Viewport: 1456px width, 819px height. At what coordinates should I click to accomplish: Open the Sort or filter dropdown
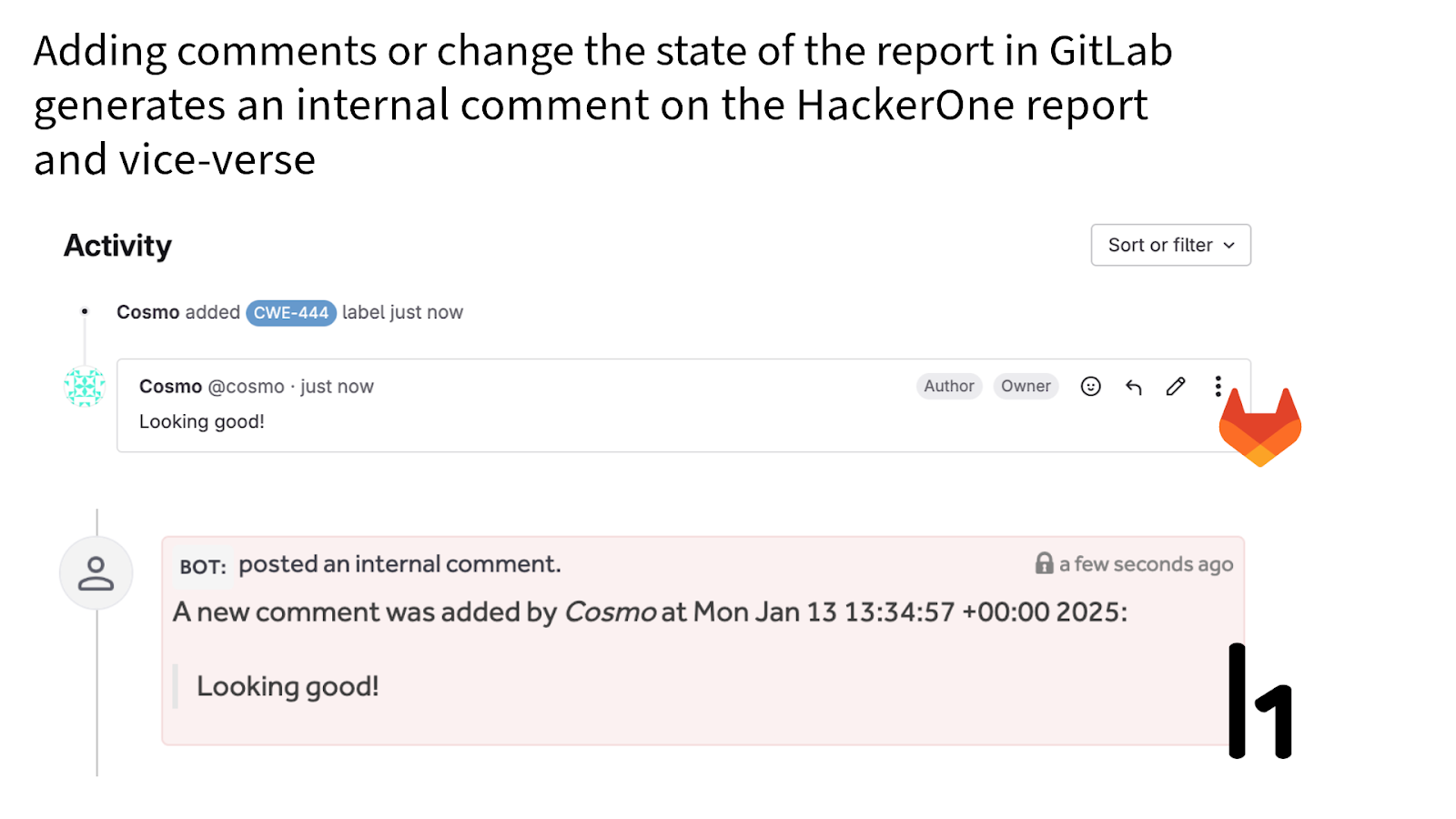tap(1170, 245)
